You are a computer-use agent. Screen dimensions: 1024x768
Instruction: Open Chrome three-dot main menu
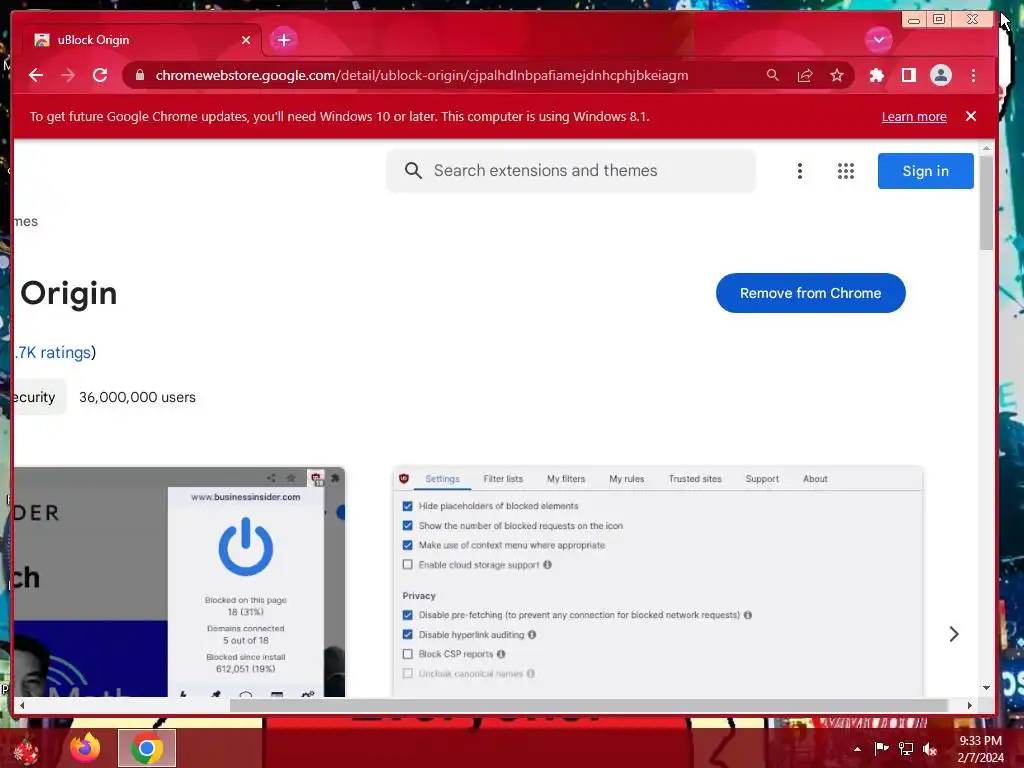pyautogui.click(x=973, y=75)
